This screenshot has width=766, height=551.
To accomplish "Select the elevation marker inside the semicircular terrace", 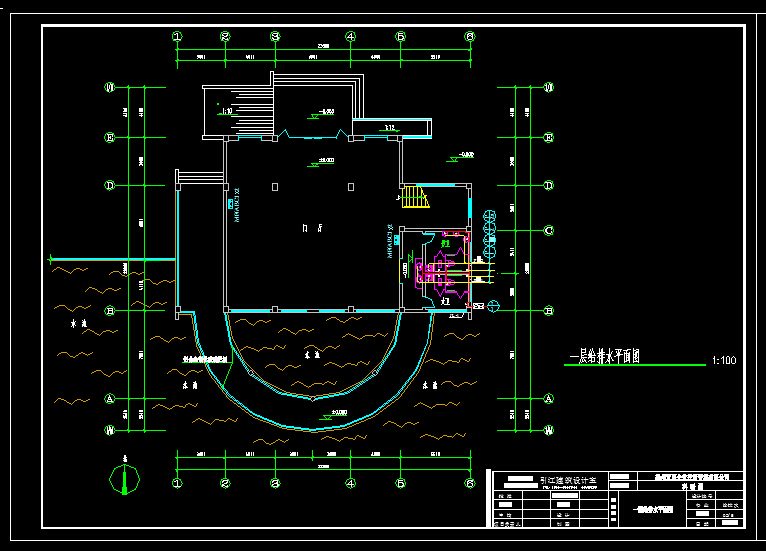I will tap(334, 415).
